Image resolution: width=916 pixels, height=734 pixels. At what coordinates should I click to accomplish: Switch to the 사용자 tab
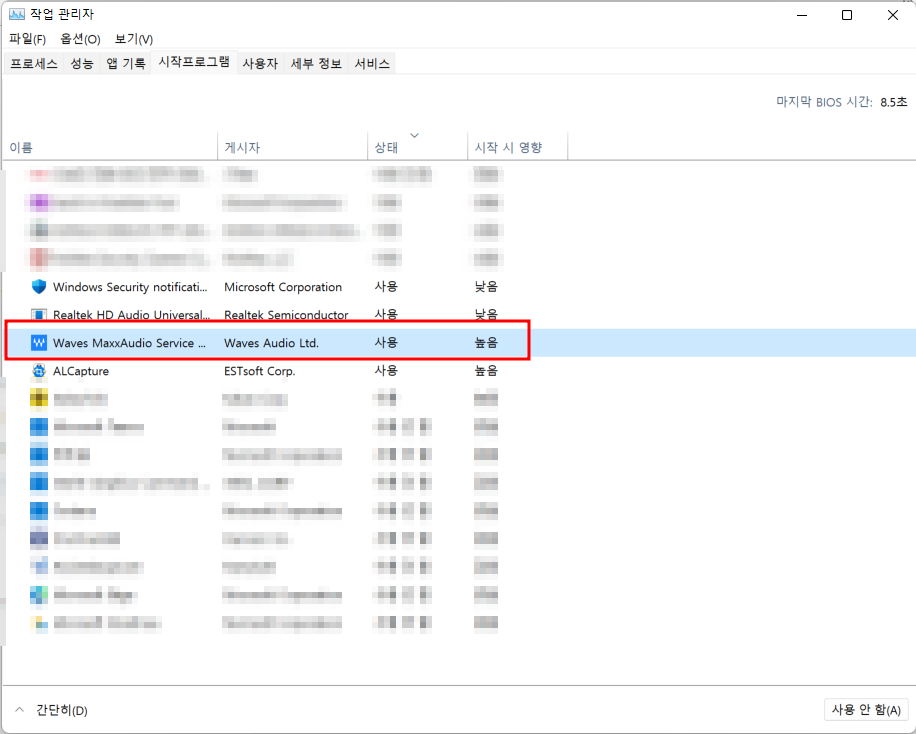(x=260, y=63)
